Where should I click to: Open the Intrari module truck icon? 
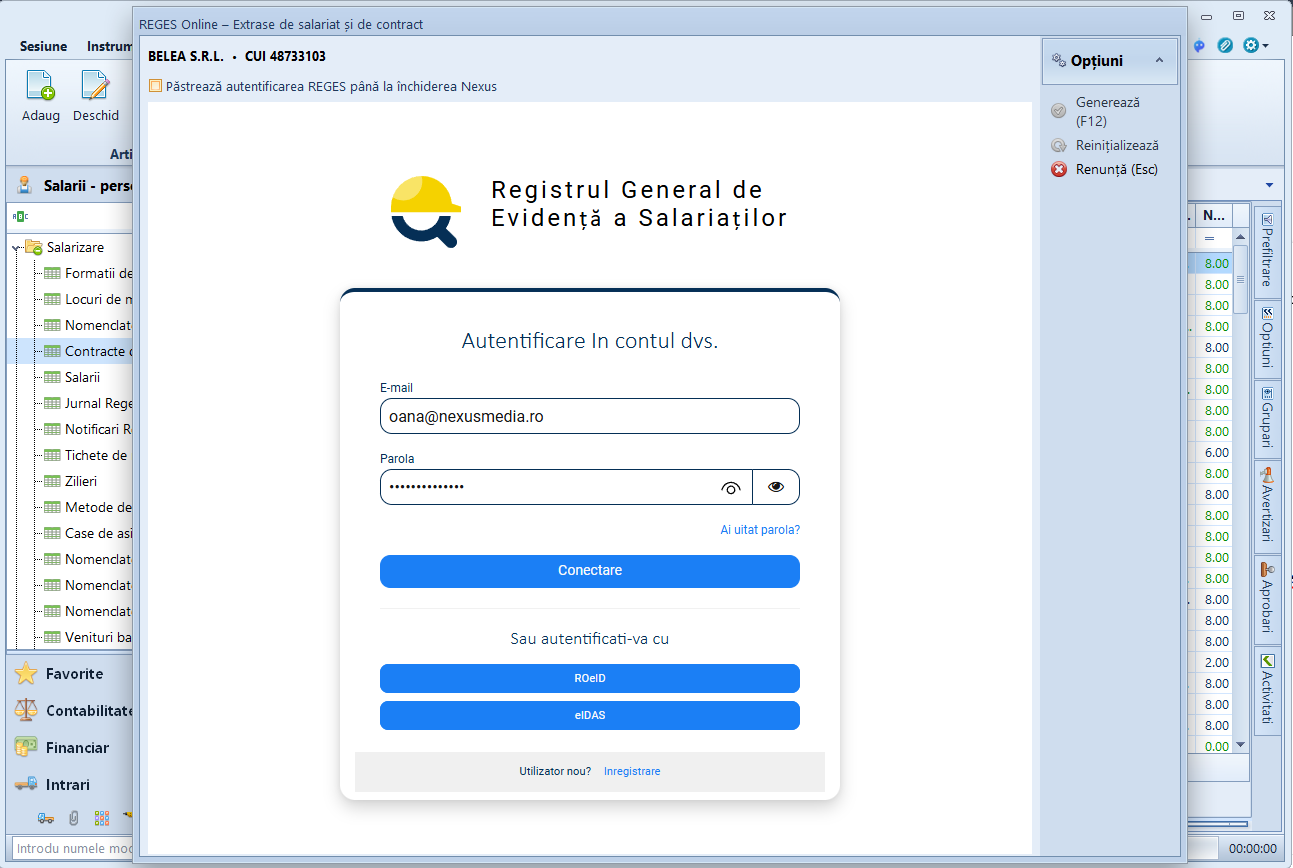pyautogui.click(x=27, y=785)
